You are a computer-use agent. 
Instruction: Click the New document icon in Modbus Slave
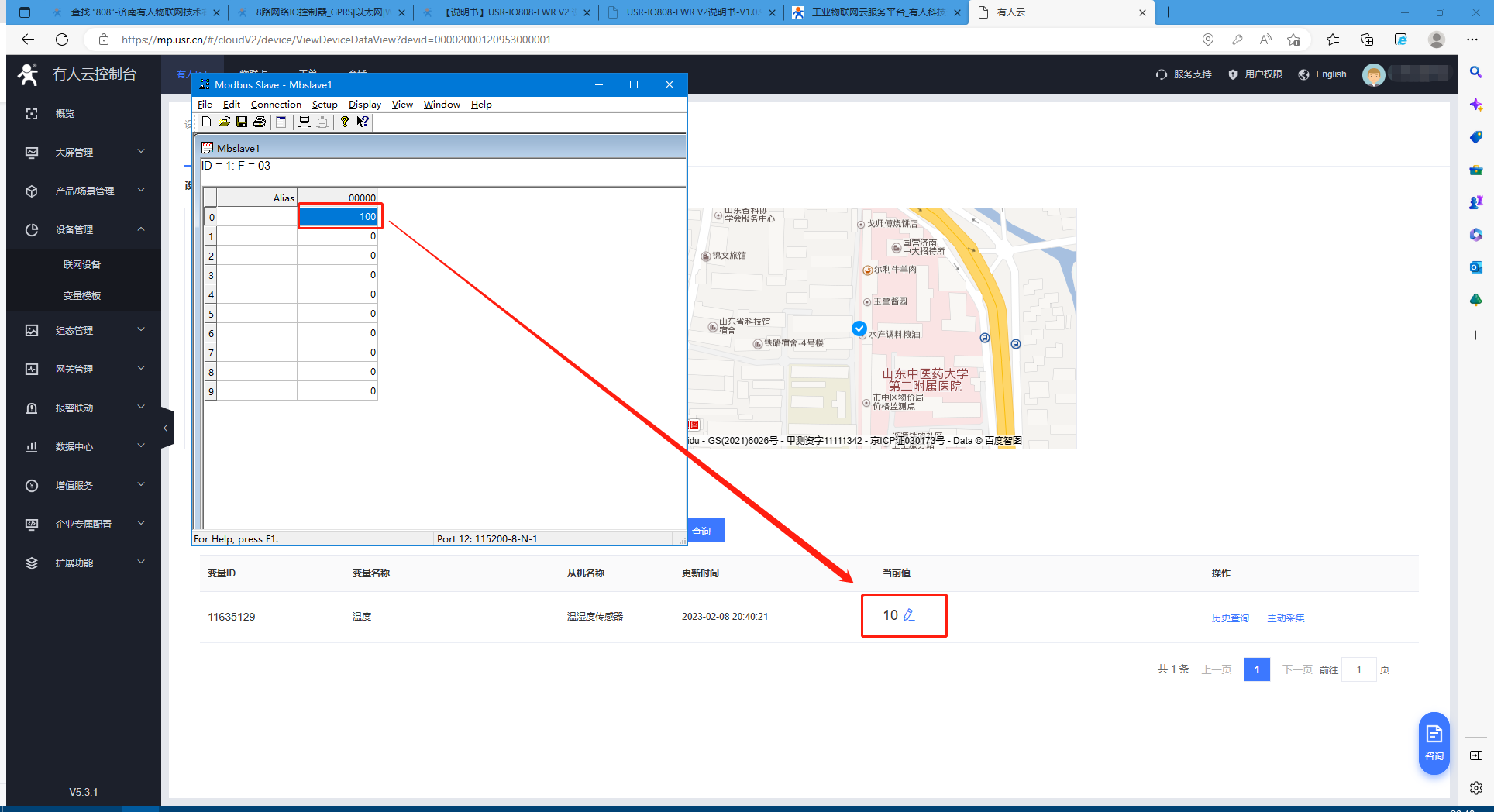(x=206, y=122)
